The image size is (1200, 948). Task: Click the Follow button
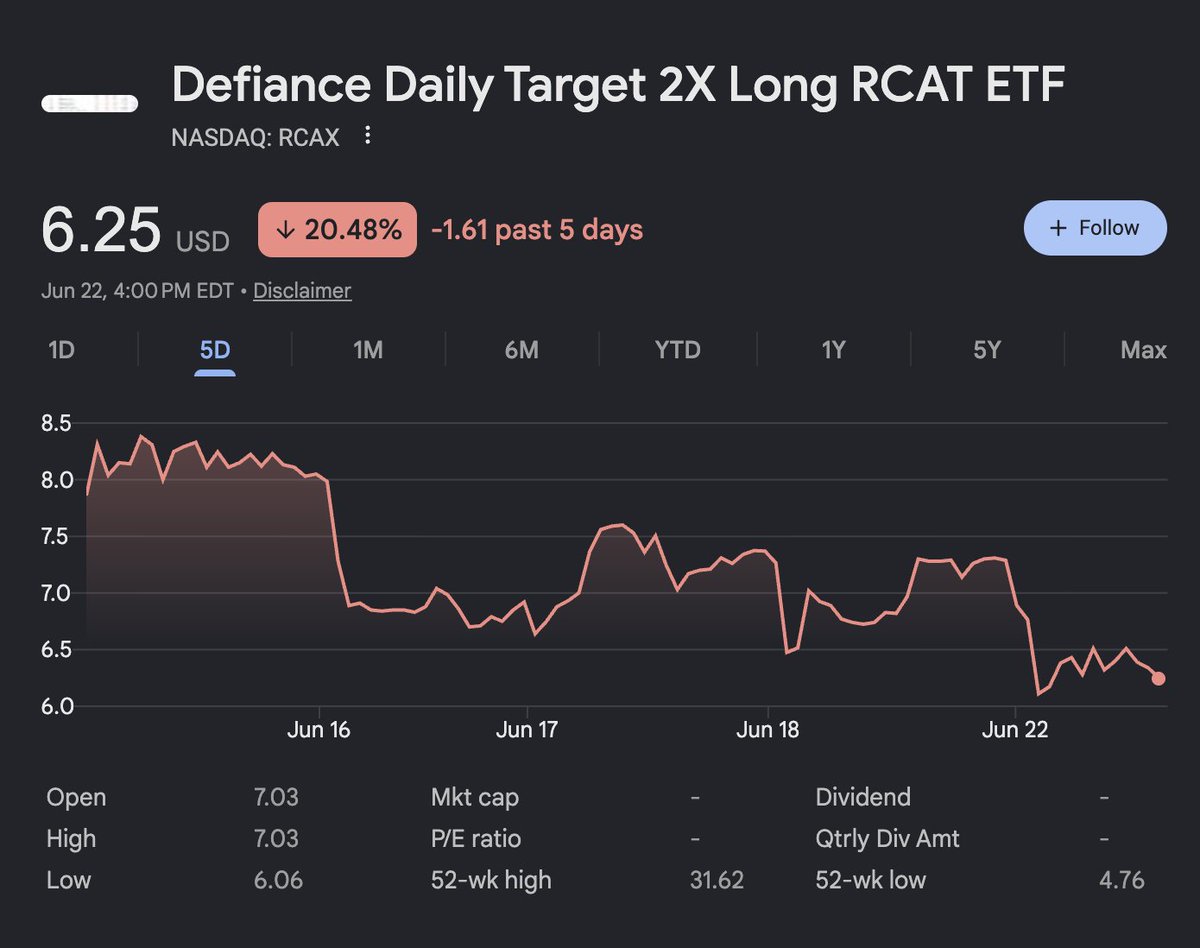click(x=1095, y=228)
